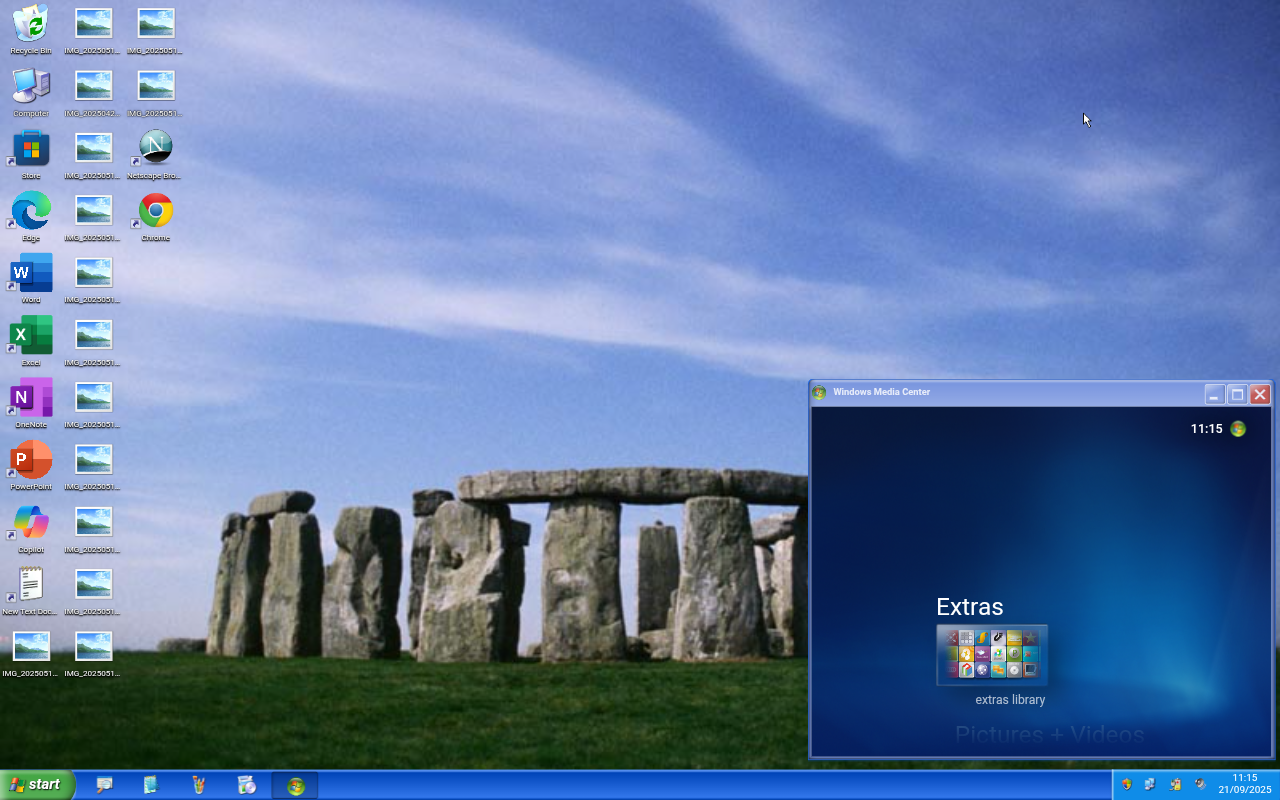
Task: Click the extras library text label
Action: coord(1010,700)
